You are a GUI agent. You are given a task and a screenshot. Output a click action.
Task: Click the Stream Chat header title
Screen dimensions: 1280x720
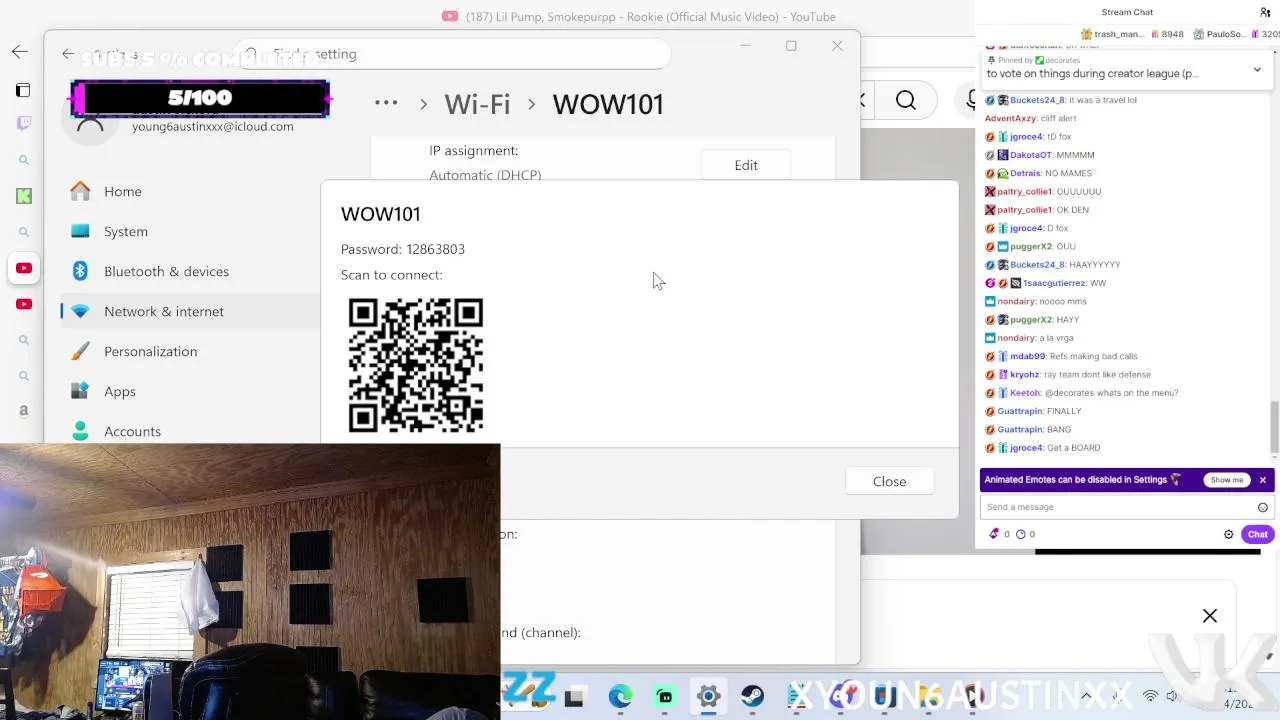pyautogui.click(x=1127, y=12)
